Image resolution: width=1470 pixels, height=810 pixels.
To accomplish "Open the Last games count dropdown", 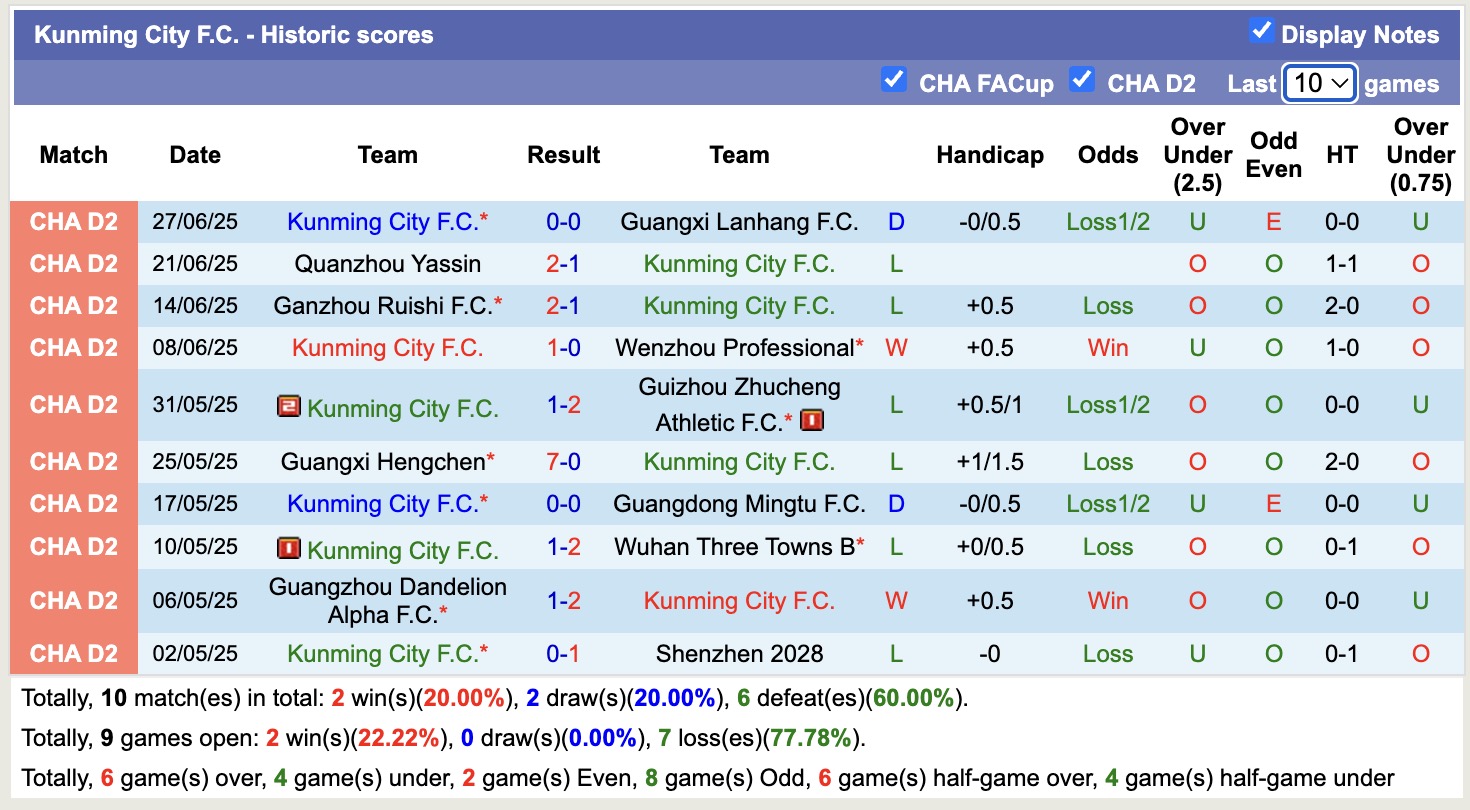I will pos(1319,83).
